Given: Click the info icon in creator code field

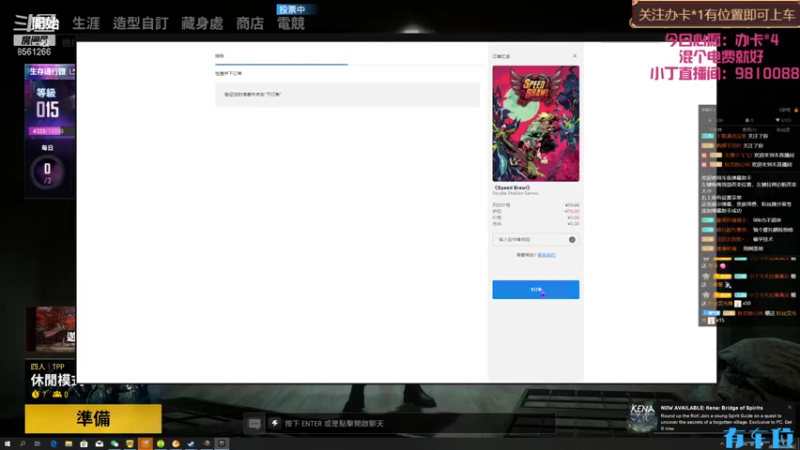Looking at the screenshot, I should click(x=572, y=239).
